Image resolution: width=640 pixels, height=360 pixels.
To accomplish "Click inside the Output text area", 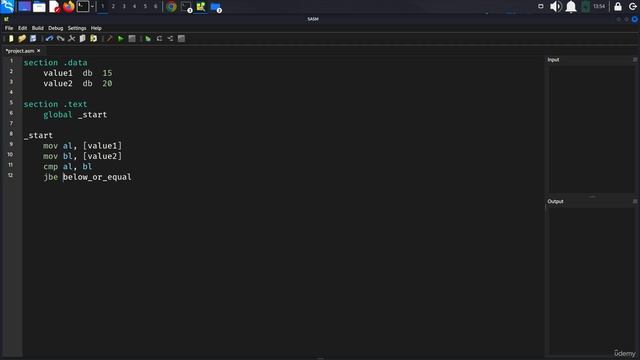I will 591,281.
